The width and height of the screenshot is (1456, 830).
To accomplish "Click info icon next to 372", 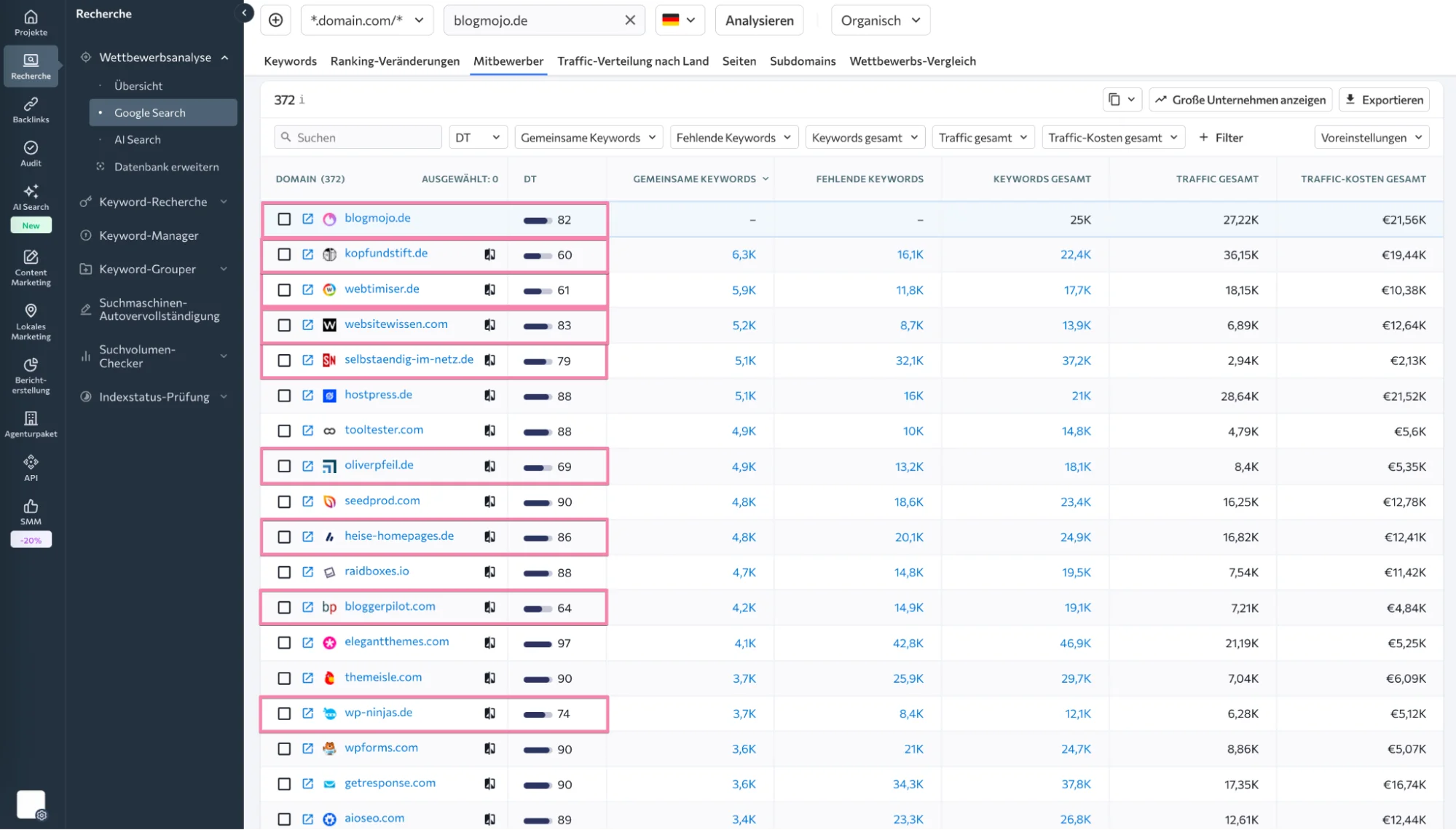I will click(302, 99).
